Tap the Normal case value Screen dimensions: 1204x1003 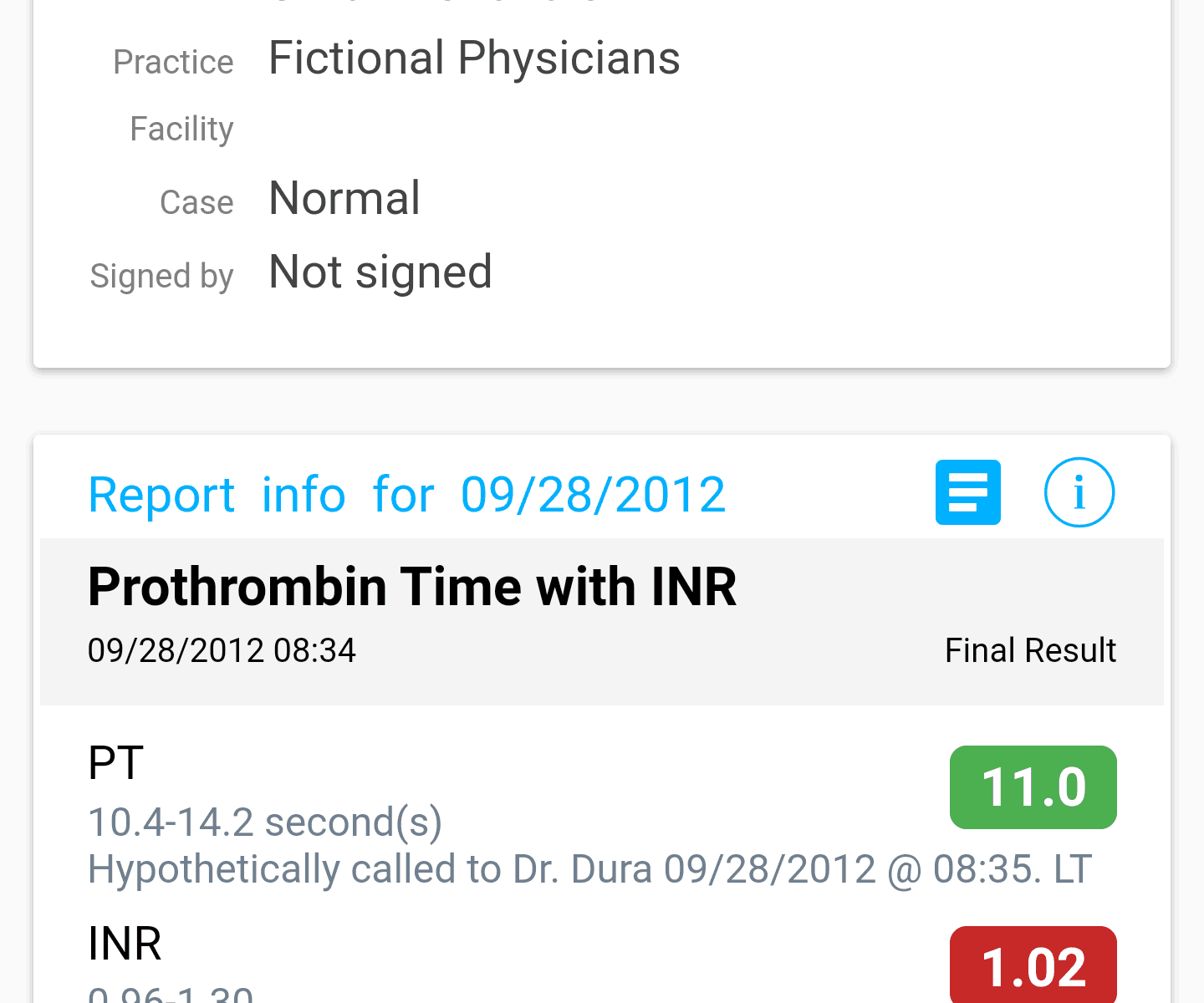(344, 199)
